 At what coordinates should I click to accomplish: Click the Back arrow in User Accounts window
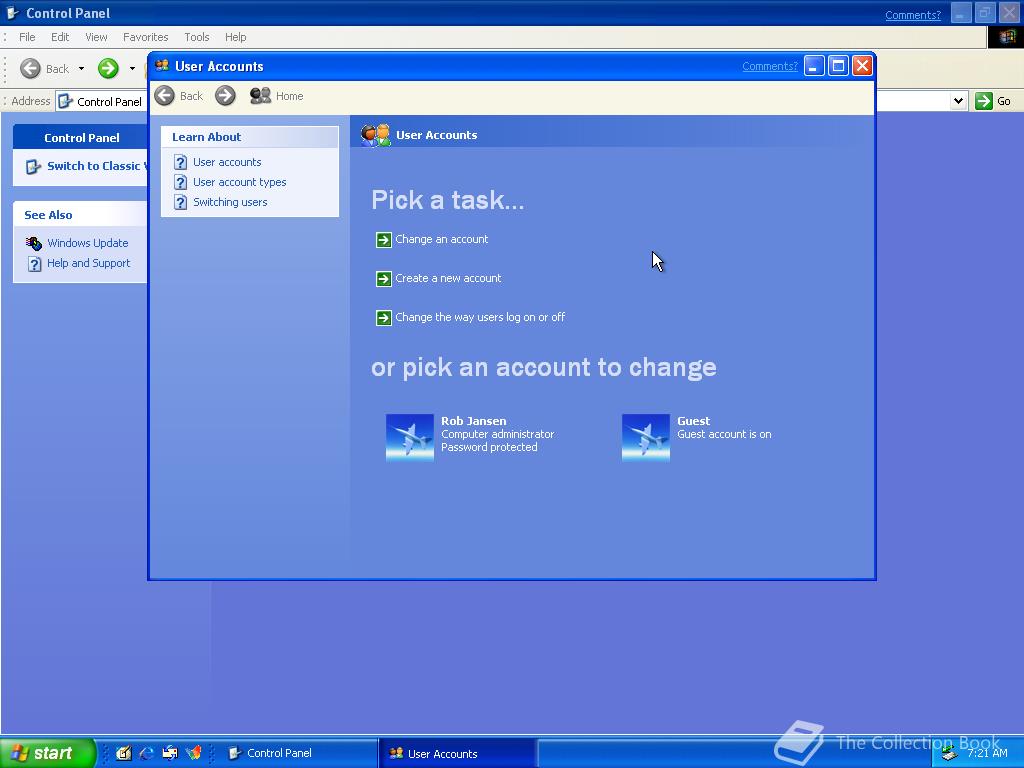165,96
